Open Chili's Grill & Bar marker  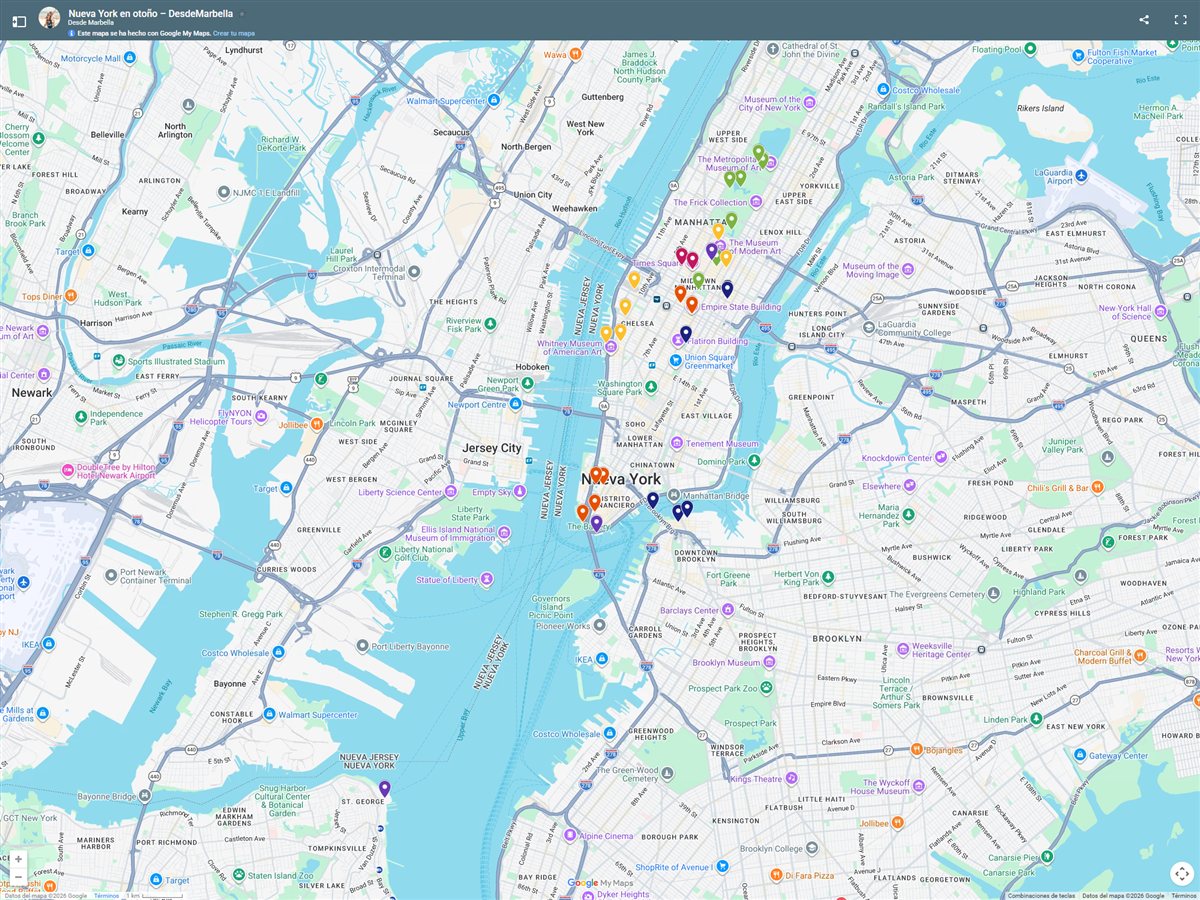[1098, 487]
